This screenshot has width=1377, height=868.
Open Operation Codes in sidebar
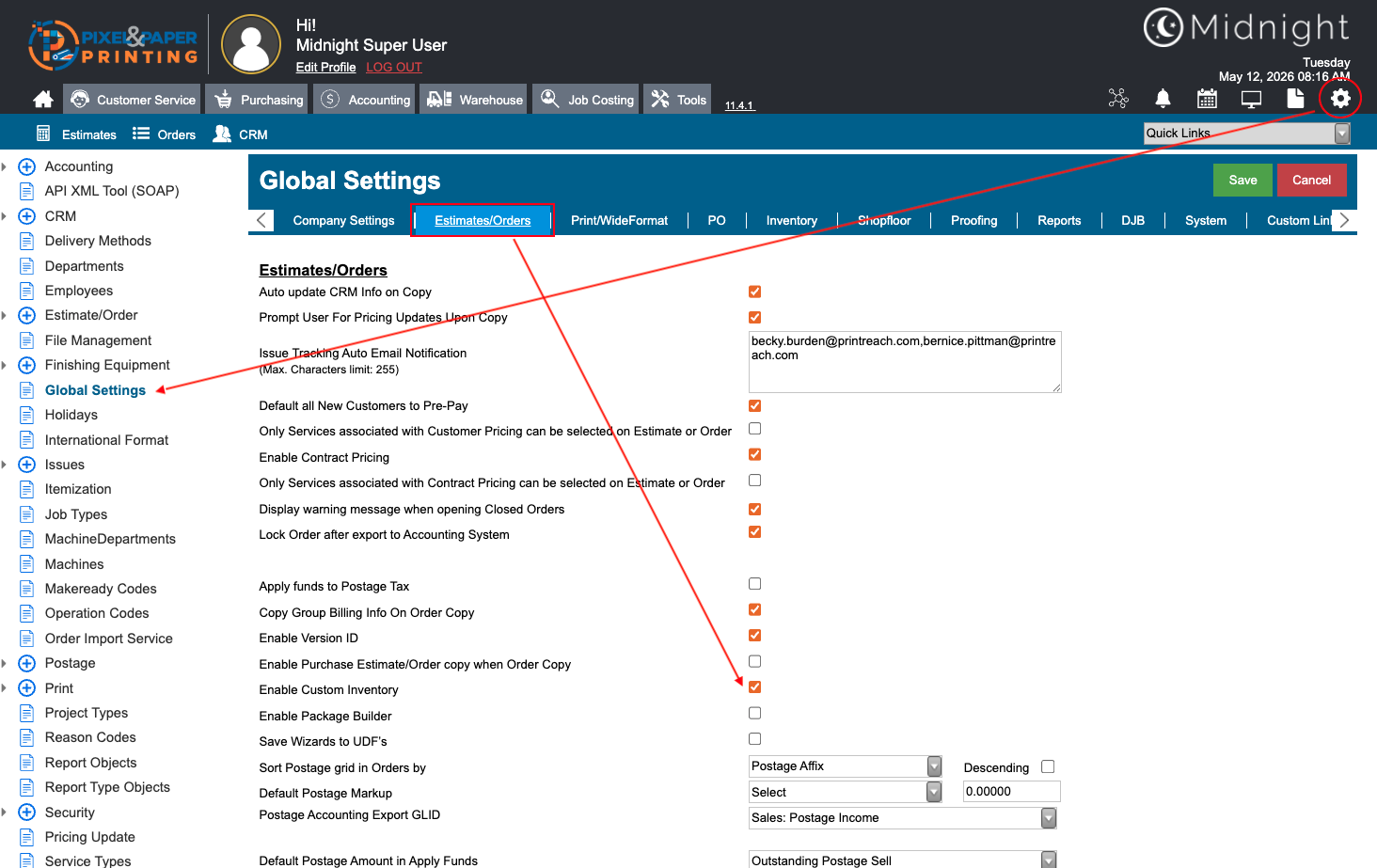pos(97,613)
